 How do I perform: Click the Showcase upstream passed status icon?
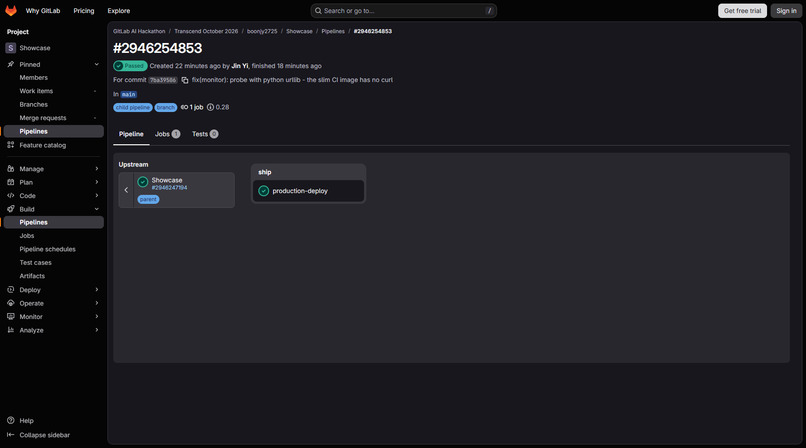(142, 181)
